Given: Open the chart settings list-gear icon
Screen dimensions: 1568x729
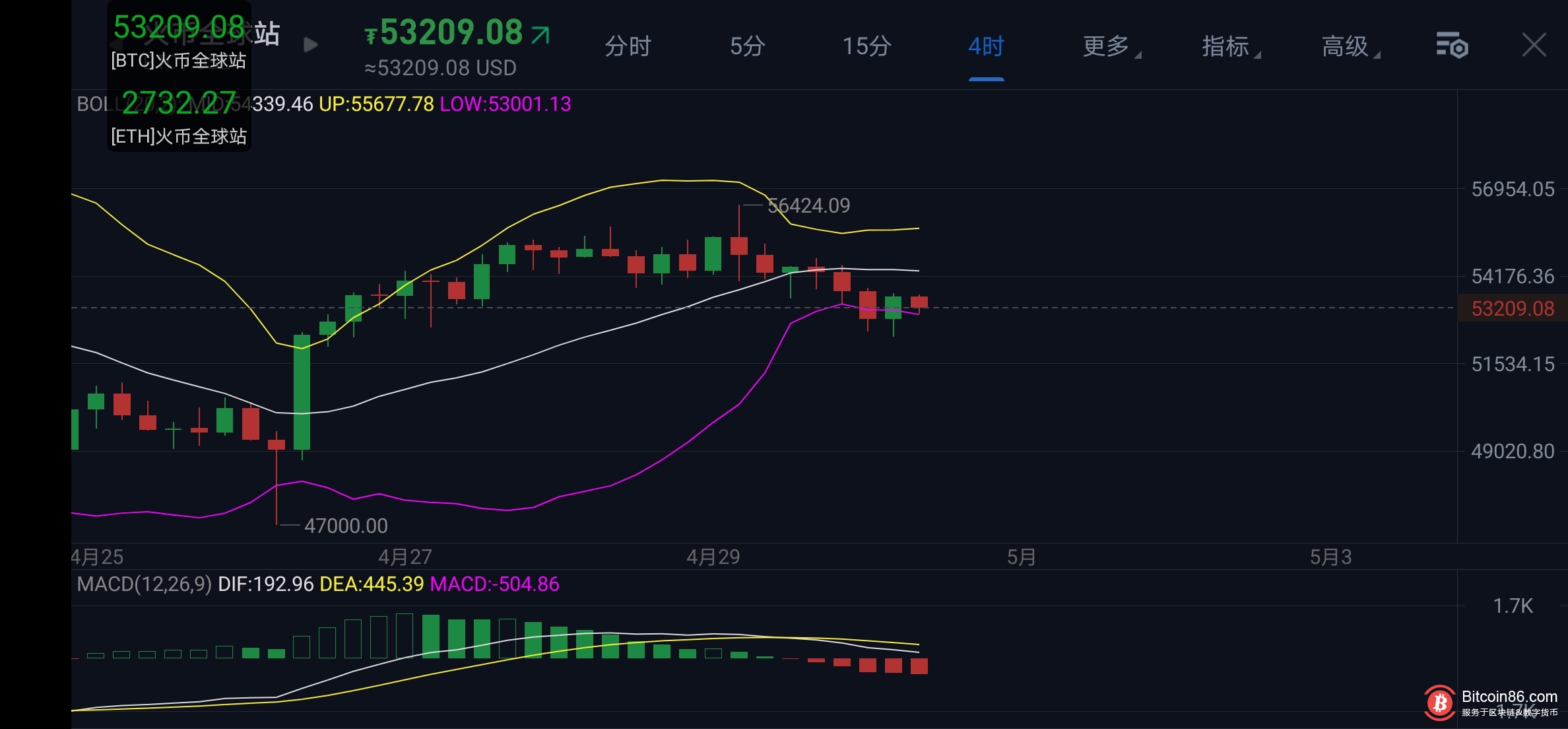Looking at the screenshot, I should (1452, 46).
